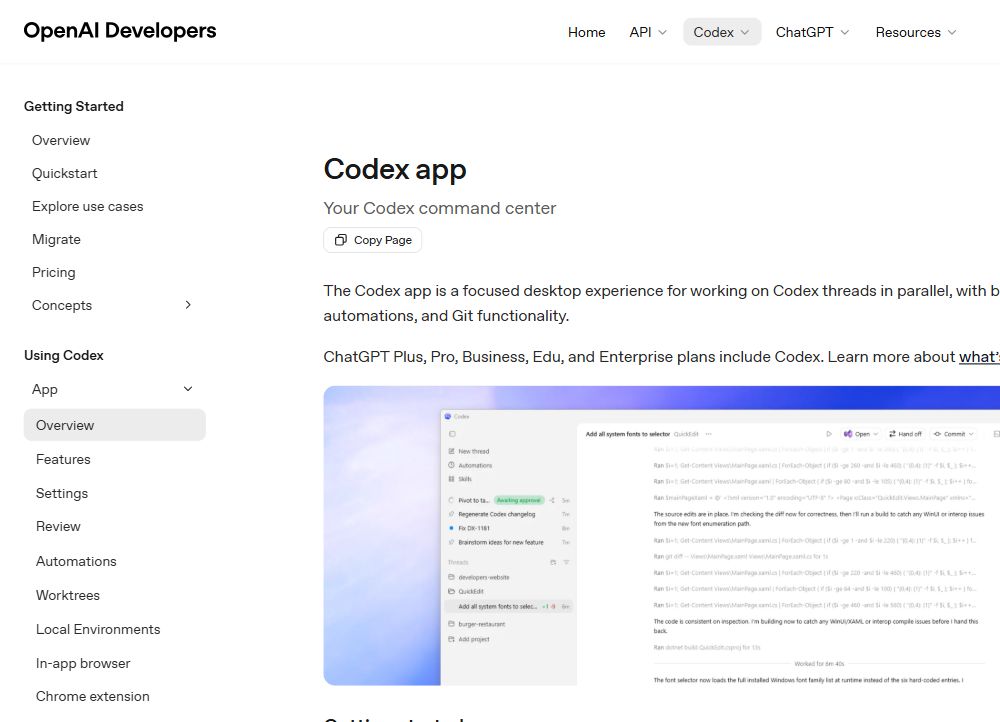The height and width of the screenshot is (722, 1000).
Task: Collapse the App section chevron
Action: 188,389
